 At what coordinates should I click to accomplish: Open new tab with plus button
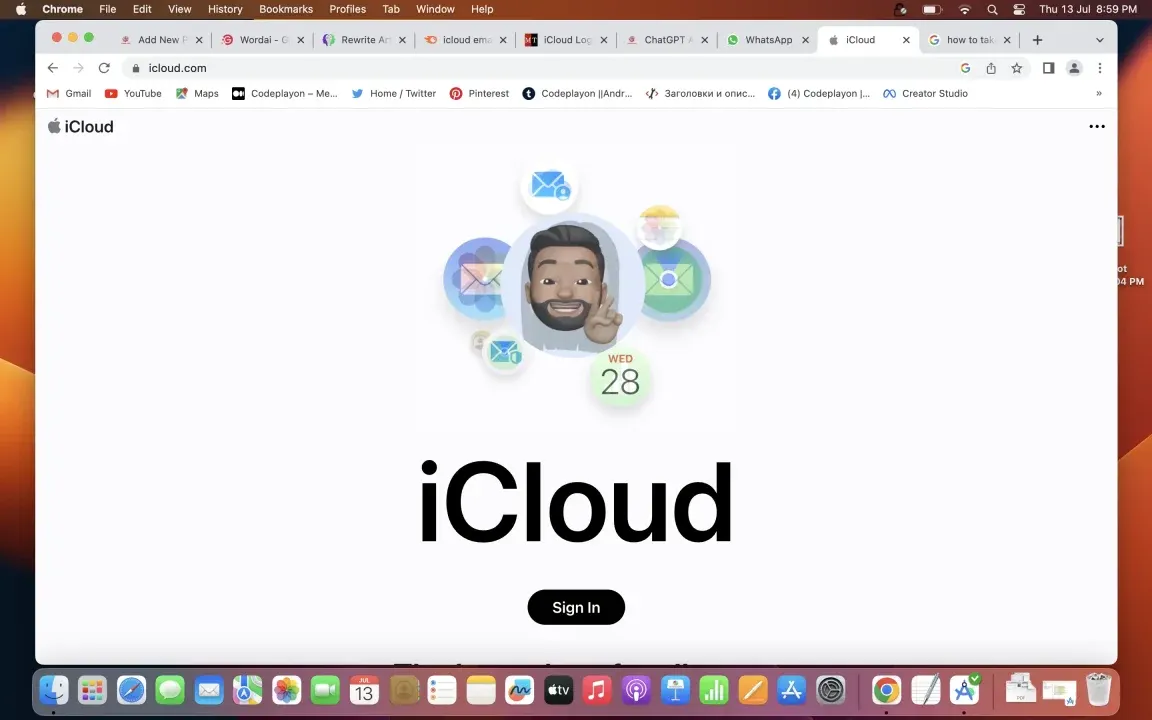point(1037,40)
